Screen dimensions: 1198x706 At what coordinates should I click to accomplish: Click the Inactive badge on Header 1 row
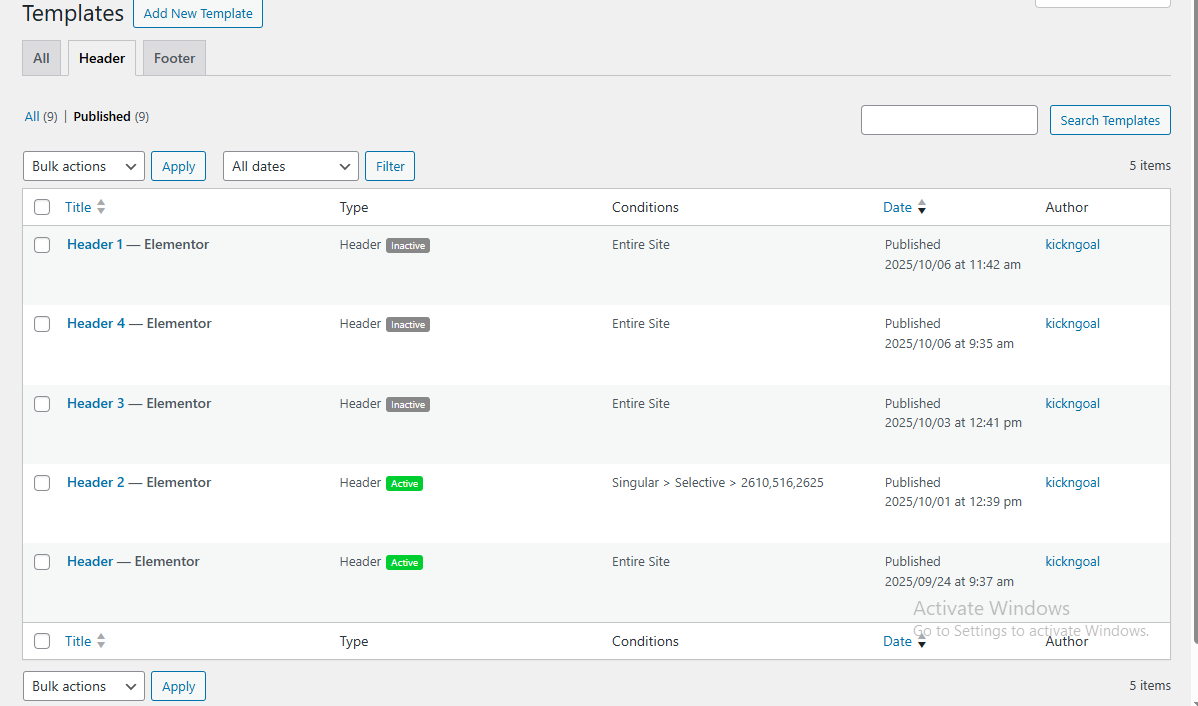408,245
